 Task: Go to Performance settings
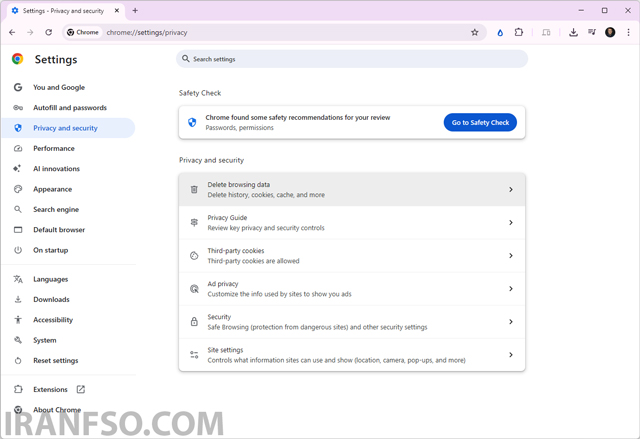point(69,149)
